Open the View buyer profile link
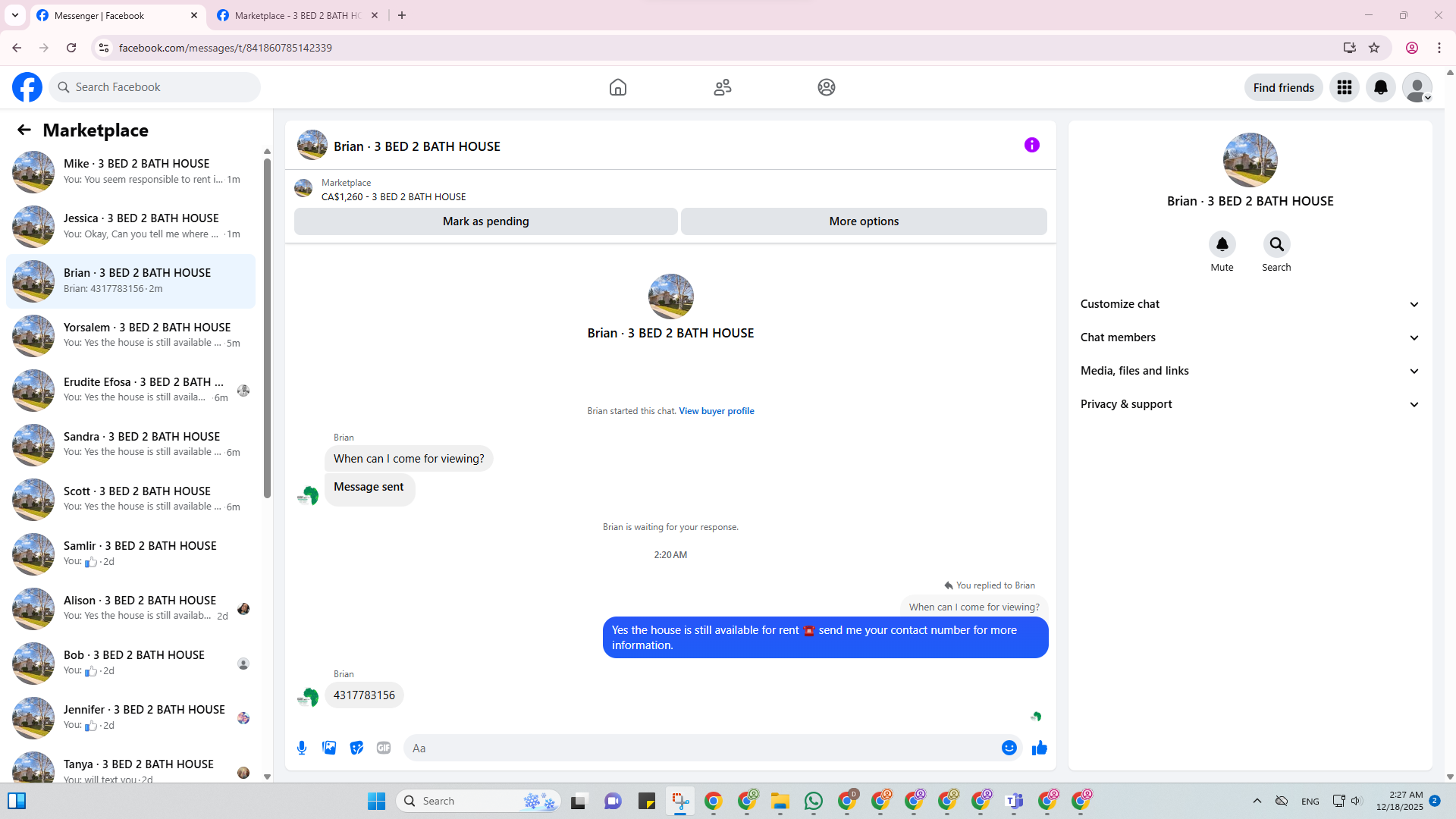This screenshot has width=1456, height=819. (716, 411)
